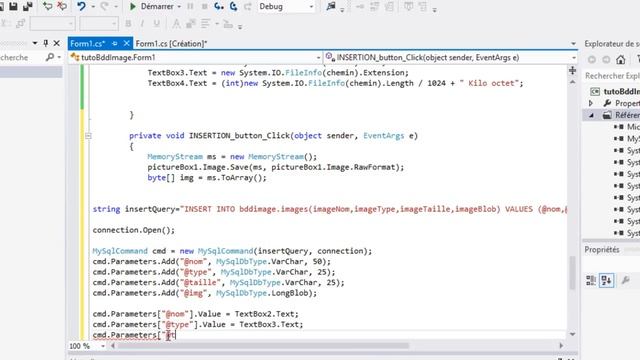Click the Find in Files toolbar icon
Image resolution: width=640 pixels, height=360 pixels.
[331, 6]
